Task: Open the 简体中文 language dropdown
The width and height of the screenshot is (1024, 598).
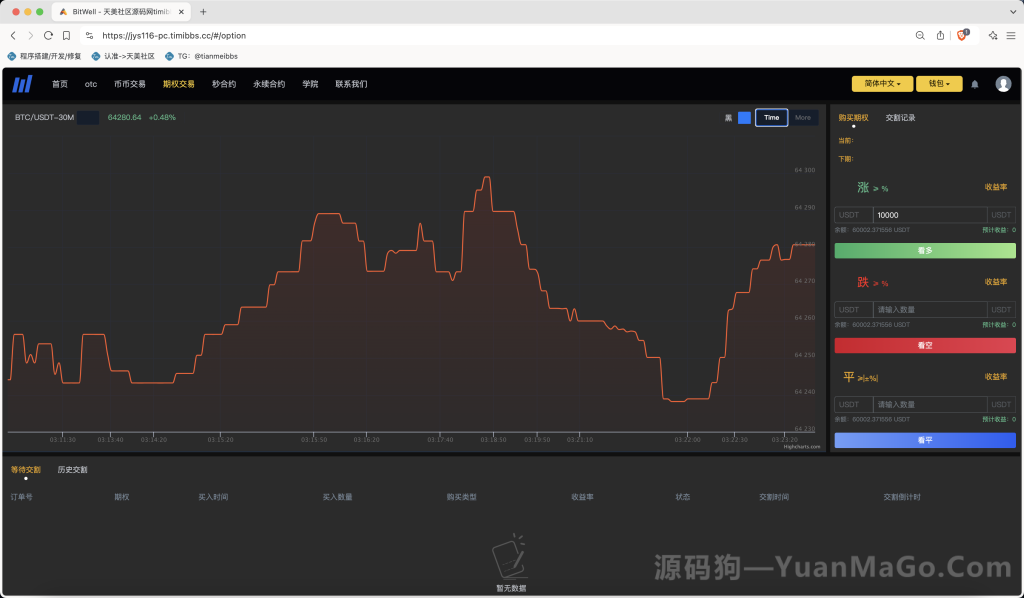Action: [x=880, y=84]
